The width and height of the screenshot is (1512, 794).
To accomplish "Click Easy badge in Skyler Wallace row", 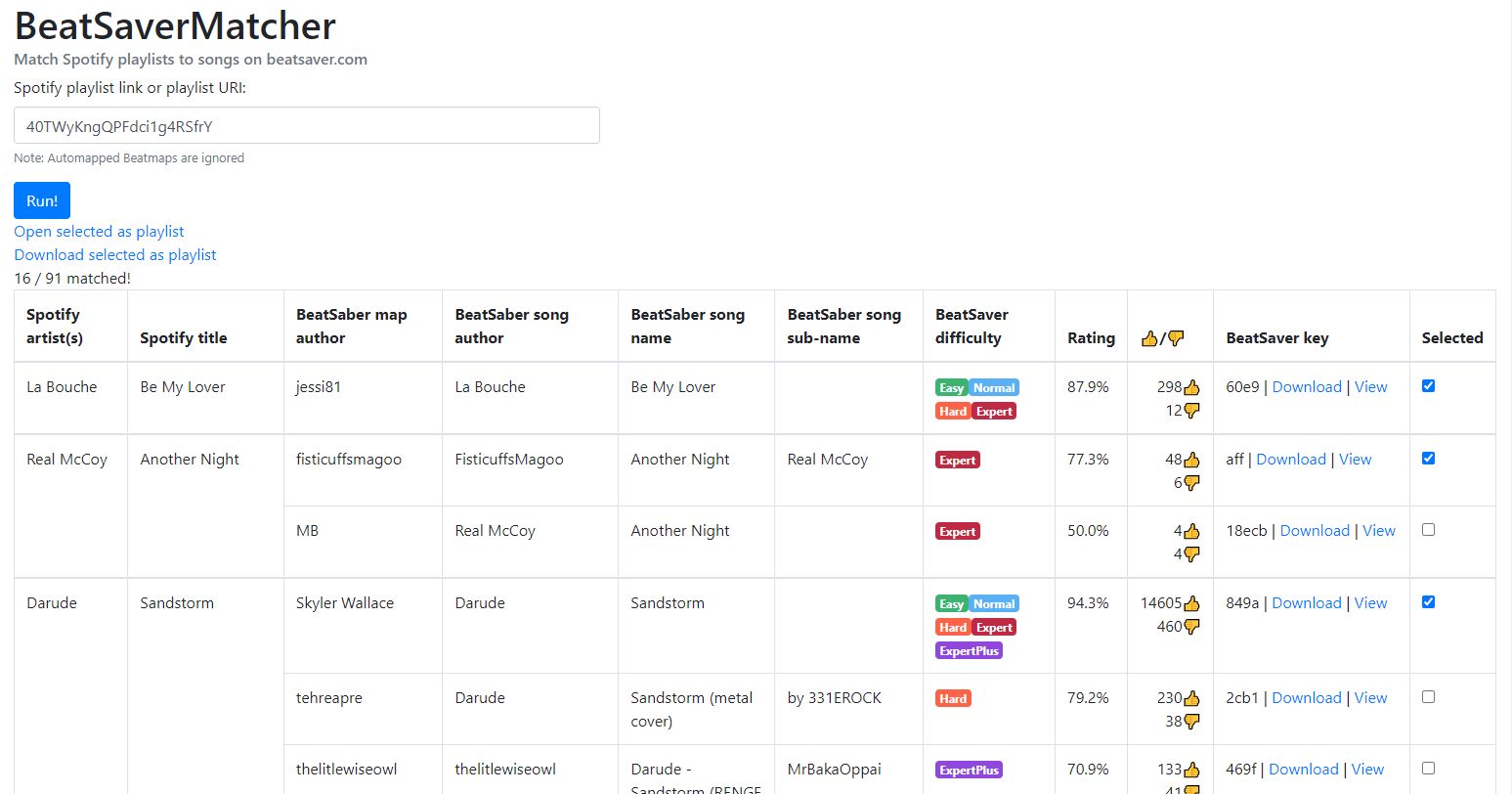I will 951,604.
